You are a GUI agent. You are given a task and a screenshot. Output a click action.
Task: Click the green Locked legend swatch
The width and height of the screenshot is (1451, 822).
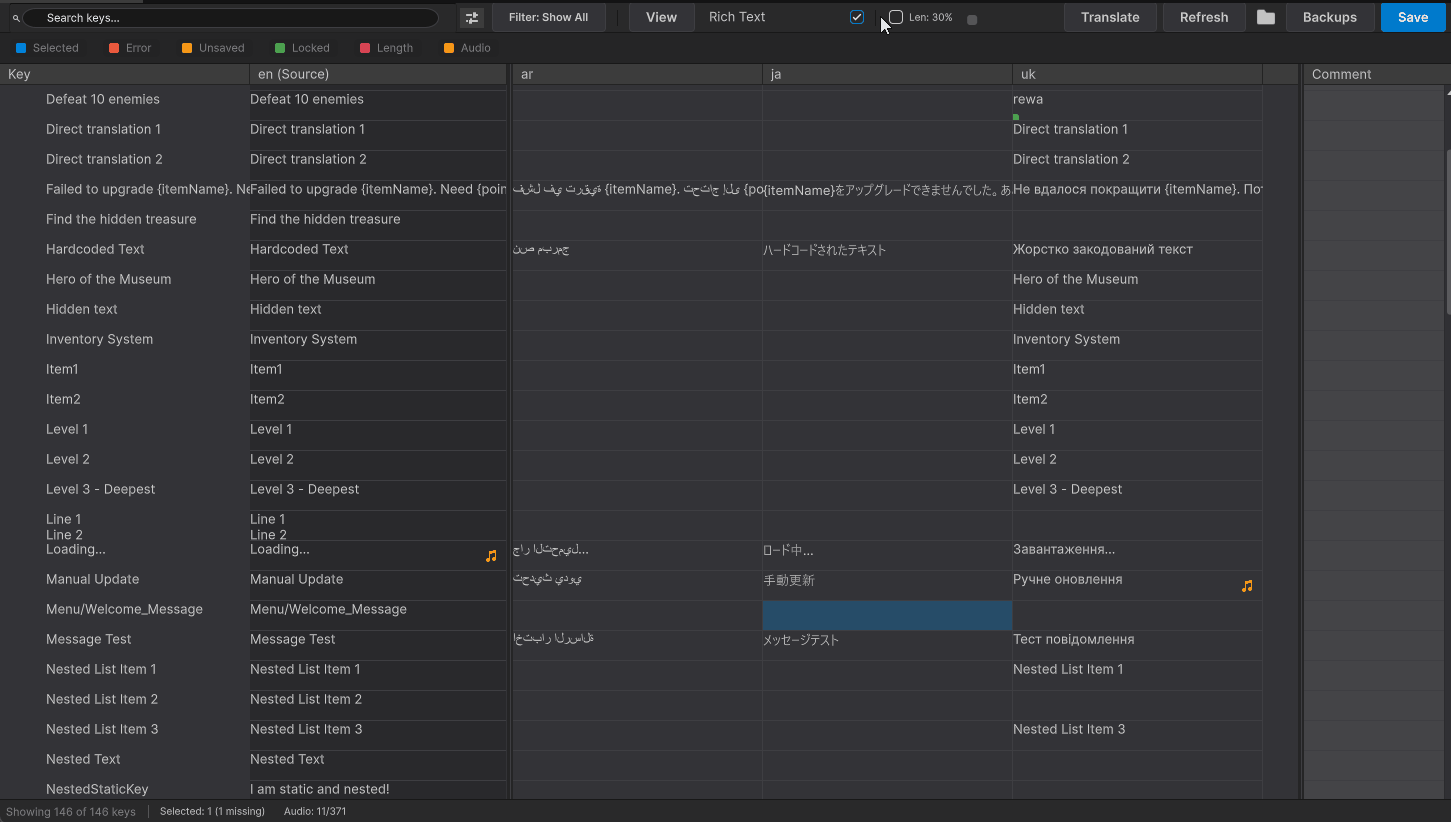(x=280, y=47)
